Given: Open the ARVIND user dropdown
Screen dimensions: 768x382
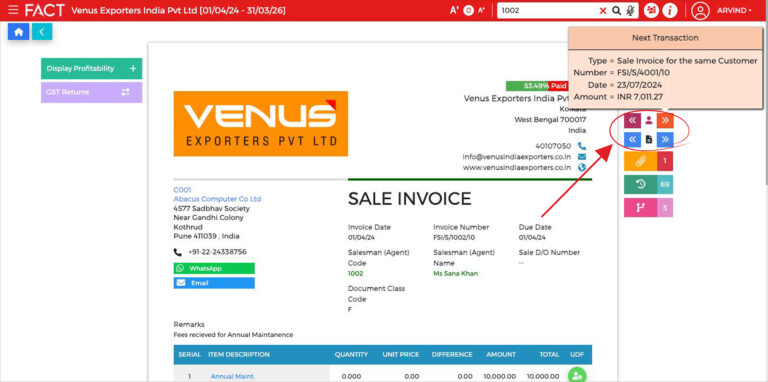Looking at the screenshot, I should click(734, 10).
